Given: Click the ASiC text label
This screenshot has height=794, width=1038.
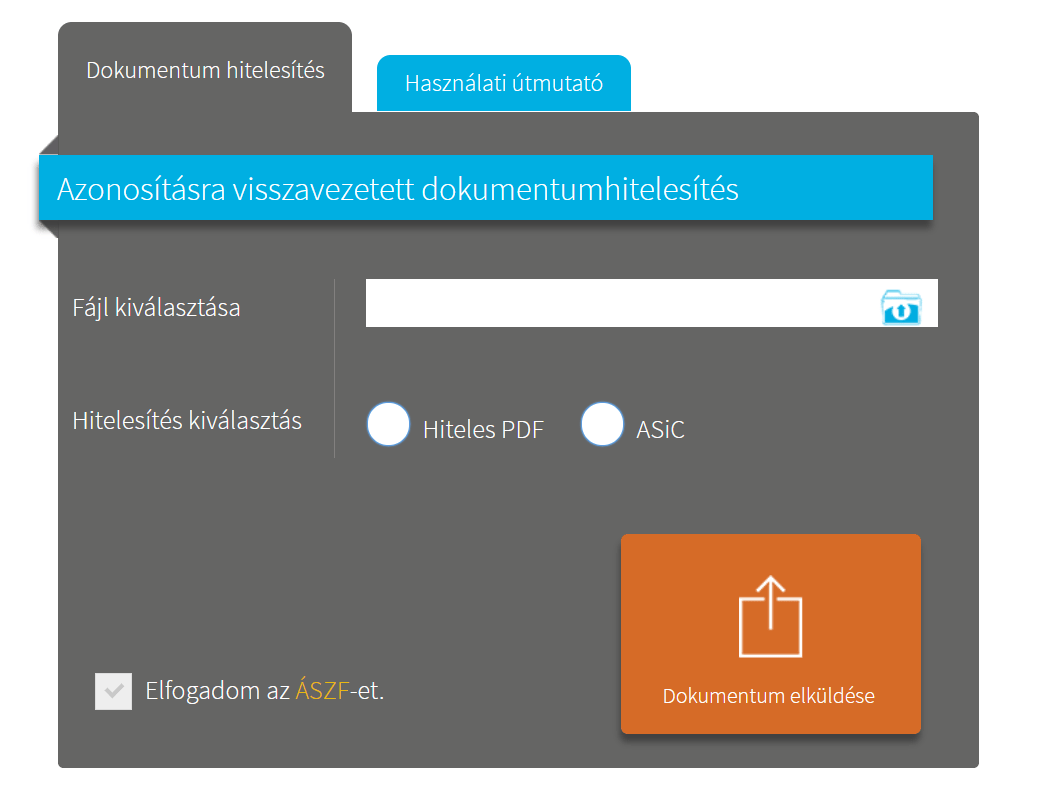Looking at the screenshot, I should click(x=660, y=430).
